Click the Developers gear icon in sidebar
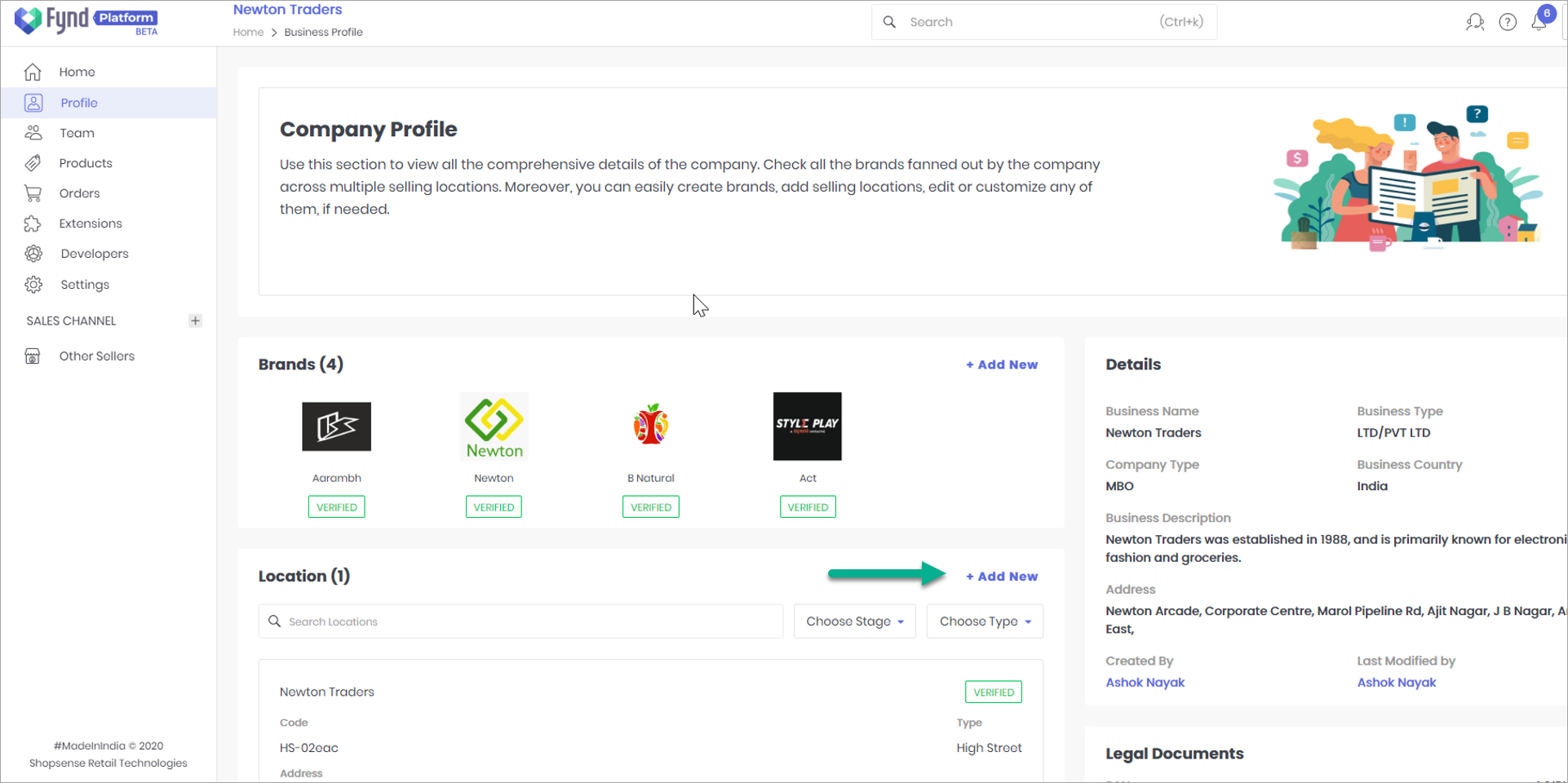1568x783 pixels. [x=33, y=254]
